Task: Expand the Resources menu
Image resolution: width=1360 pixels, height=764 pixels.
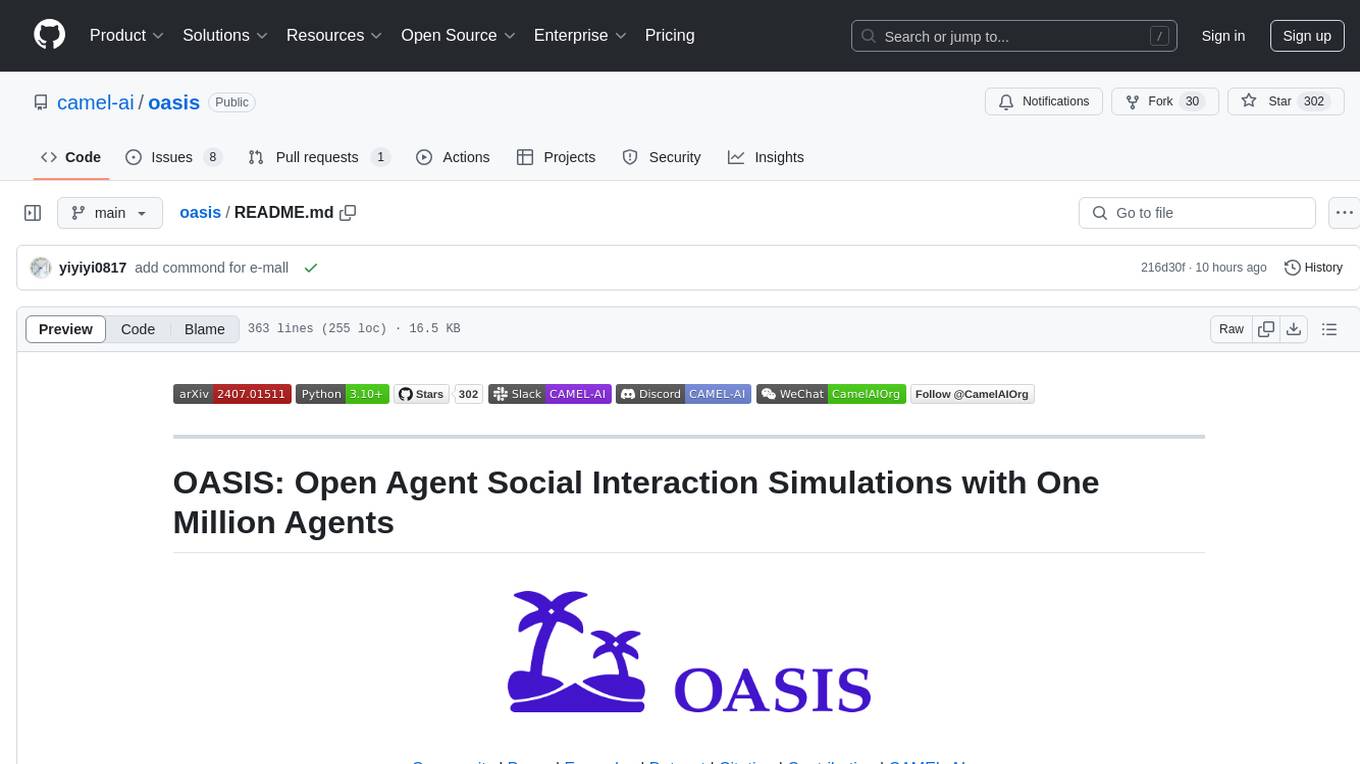Action: [x=334, y=35]
